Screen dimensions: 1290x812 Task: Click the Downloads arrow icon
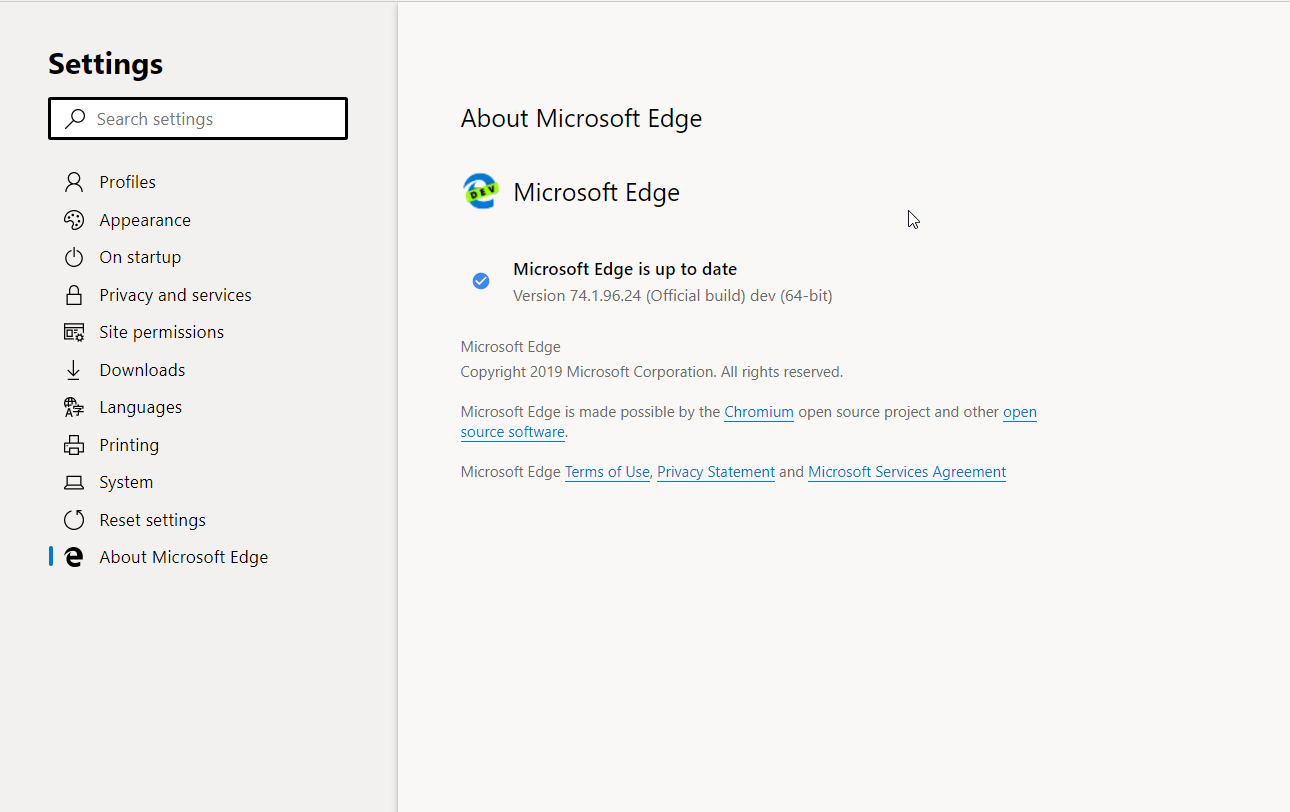coord(73,369)
